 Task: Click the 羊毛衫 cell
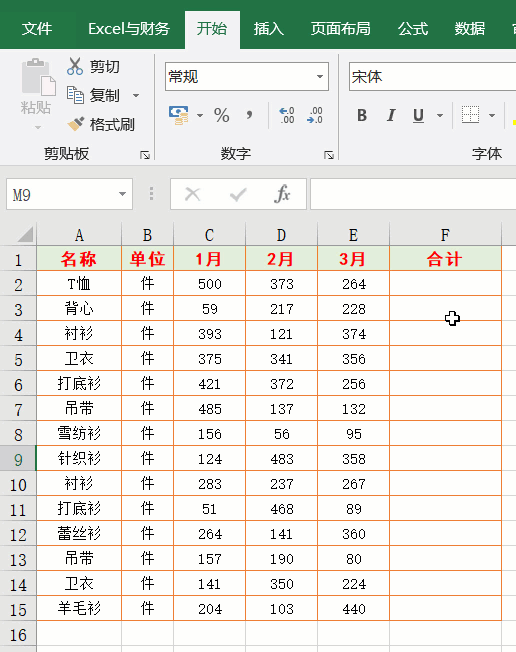click(x=79, y=608)
